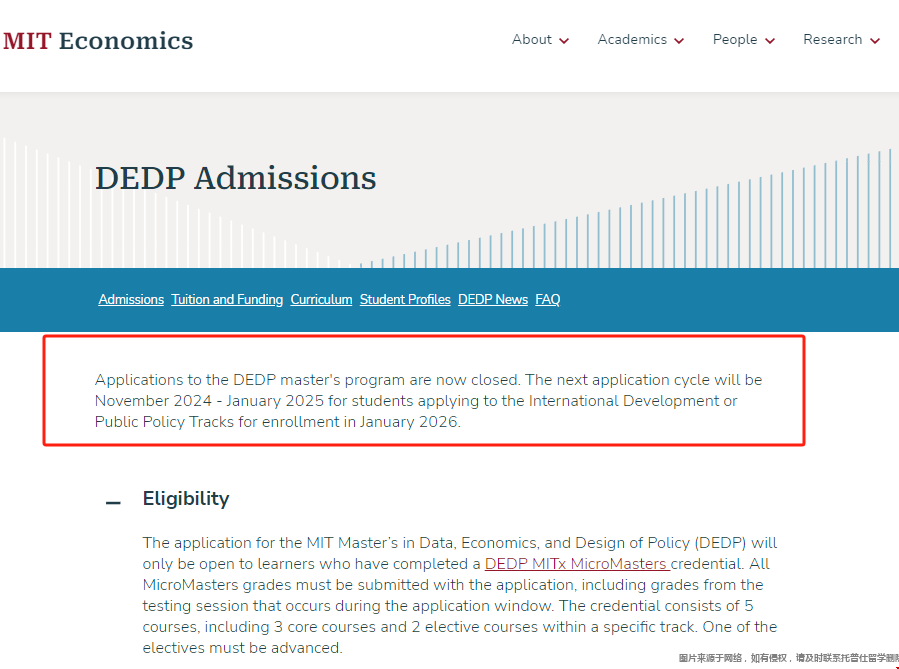Open the DEDP News link
Viewport: 899px width, 669px height.
coord(493,299)
